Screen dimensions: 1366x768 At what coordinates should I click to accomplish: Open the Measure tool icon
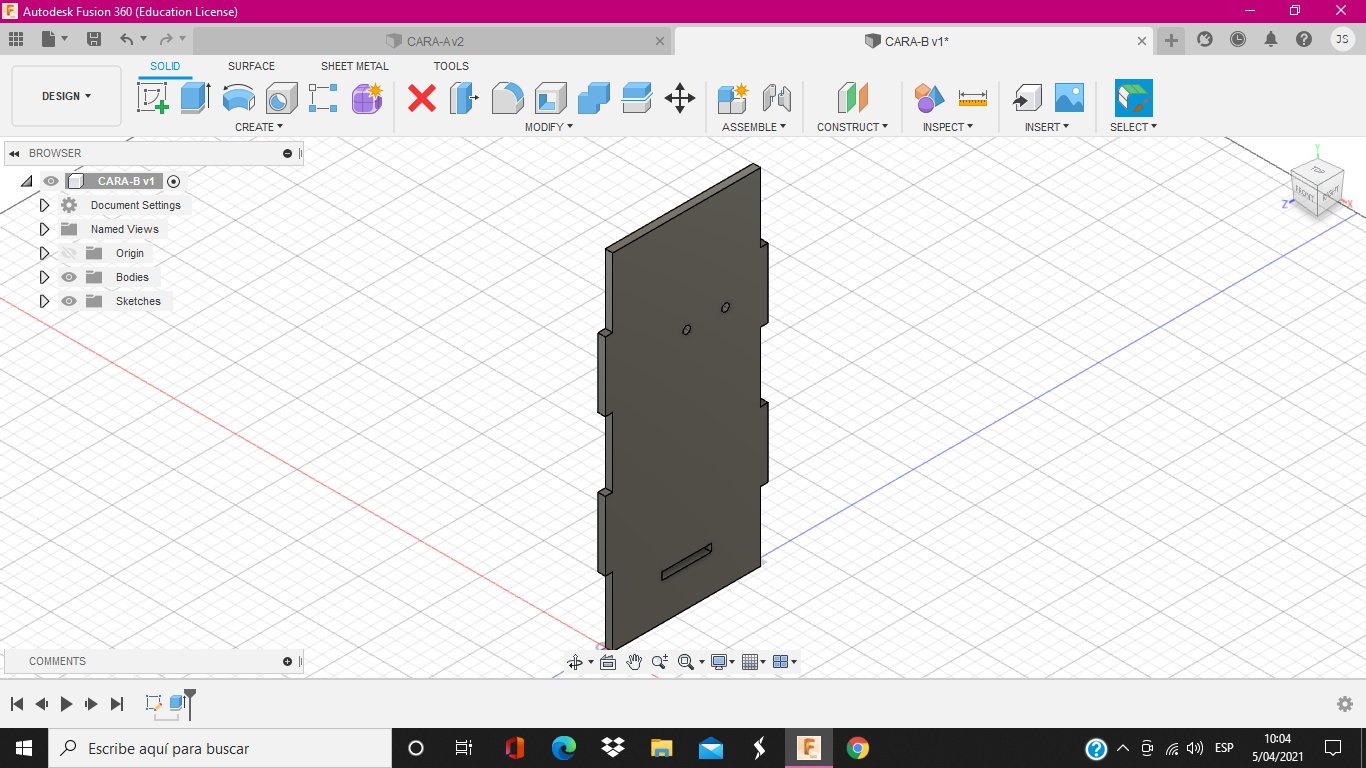pos(972,98)
